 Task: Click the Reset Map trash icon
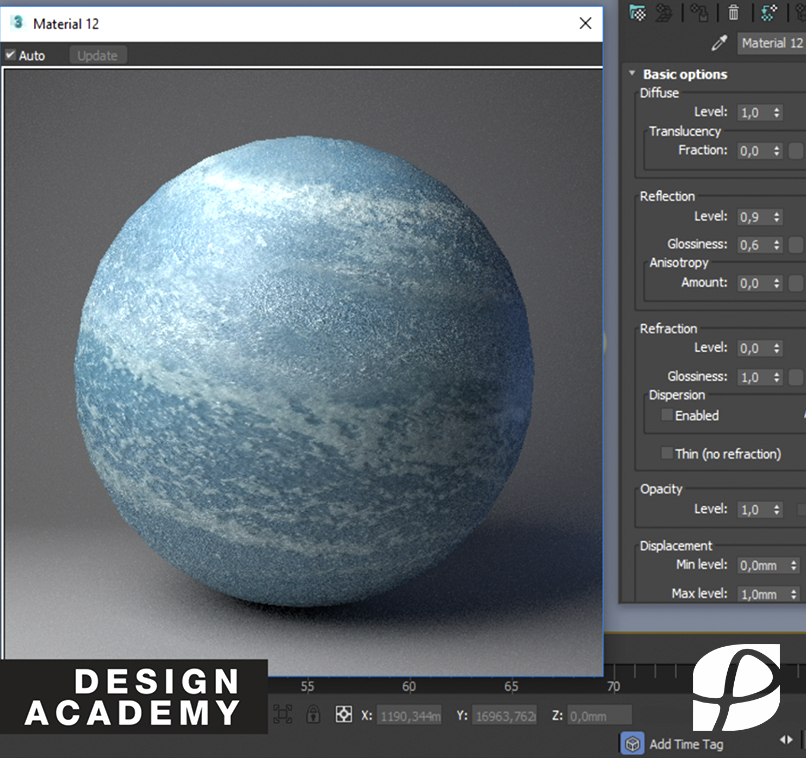coord(734,12)
